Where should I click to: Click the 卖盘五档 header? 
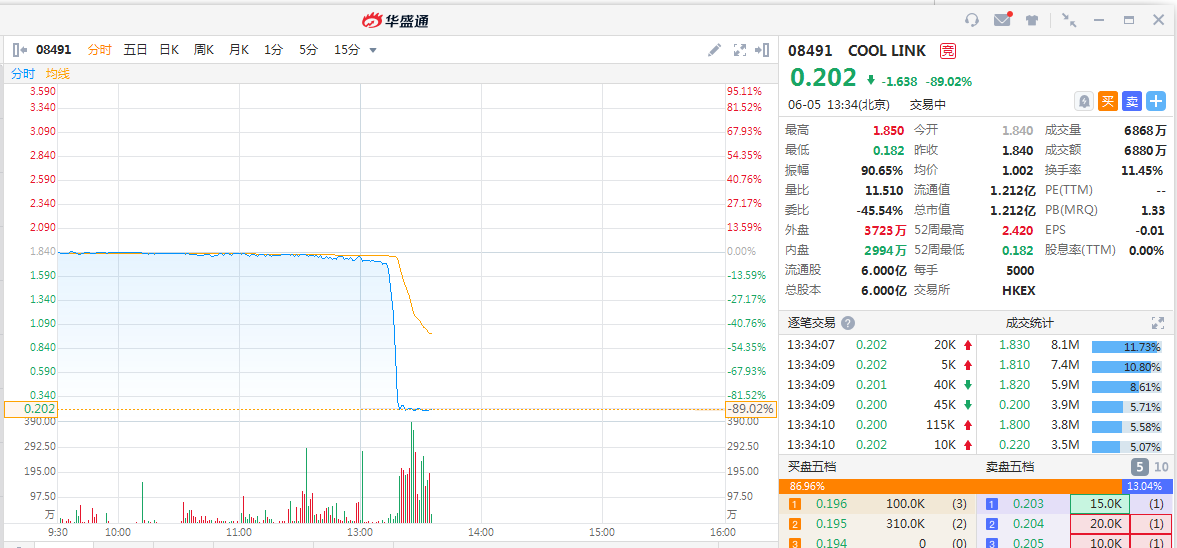[1010, 467]
